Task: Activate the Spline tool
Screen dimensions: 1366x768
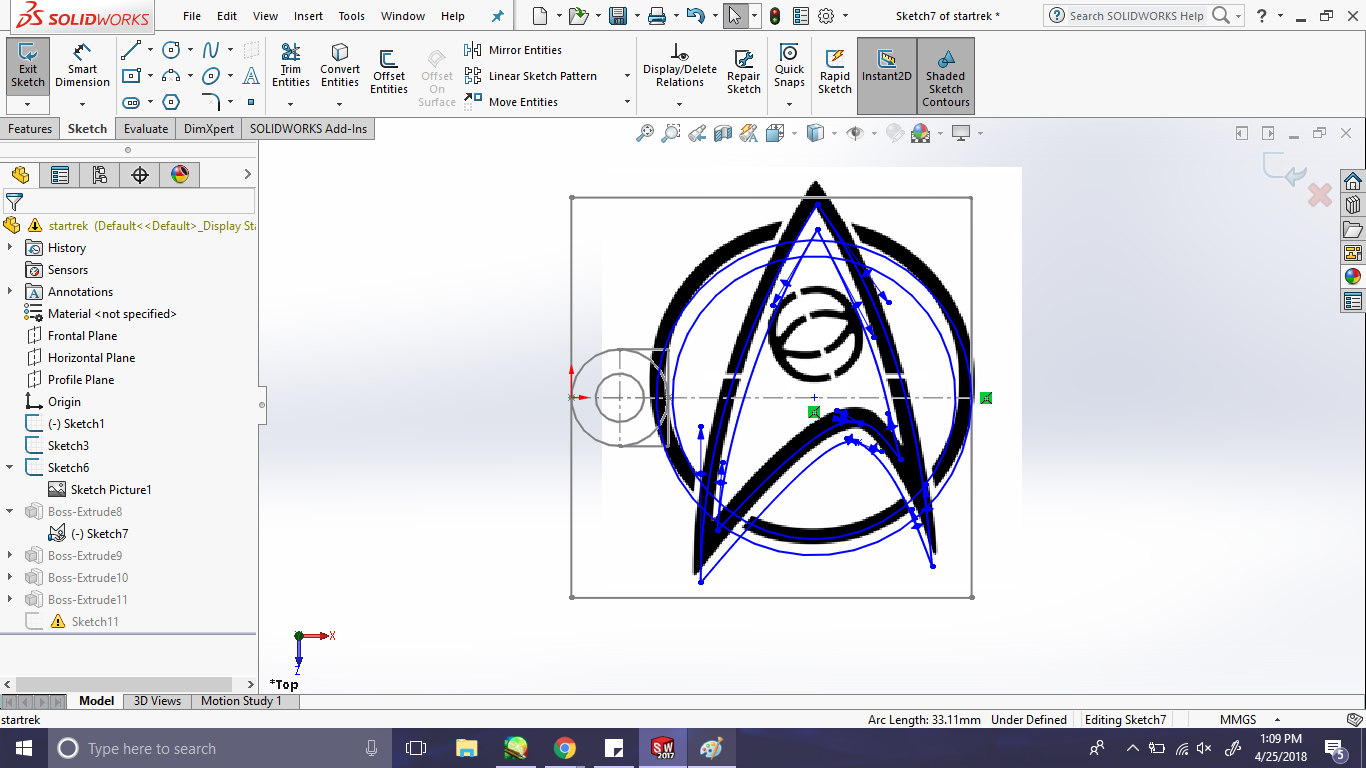Action: pos(211,50)
